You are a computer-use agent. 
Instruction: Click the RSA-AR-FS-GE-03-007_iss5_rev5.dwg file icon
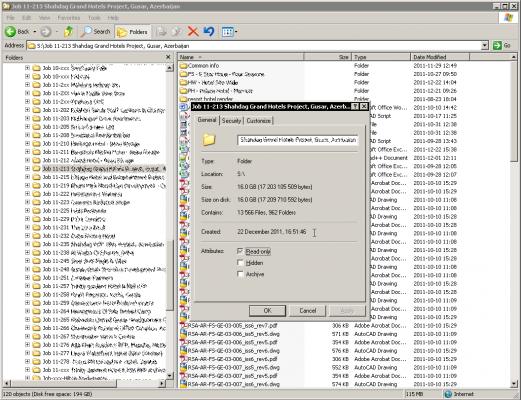click(183, 367)
